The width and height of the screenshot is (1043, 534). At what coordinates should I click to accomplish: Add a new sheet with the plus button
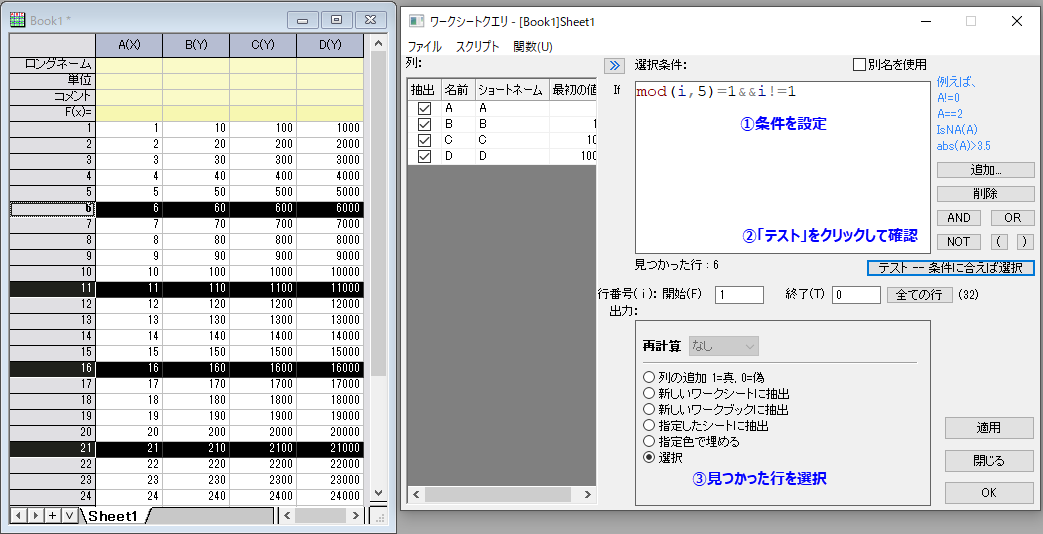[x=52, y=515]
